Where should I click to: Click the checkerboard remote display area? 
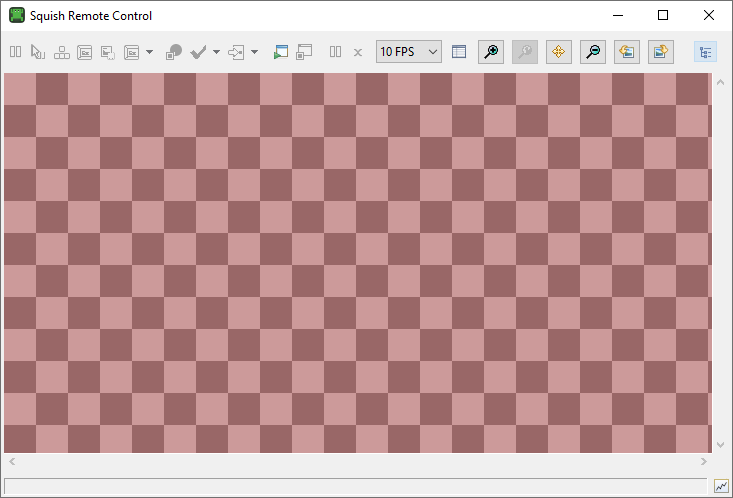[356, 263]
